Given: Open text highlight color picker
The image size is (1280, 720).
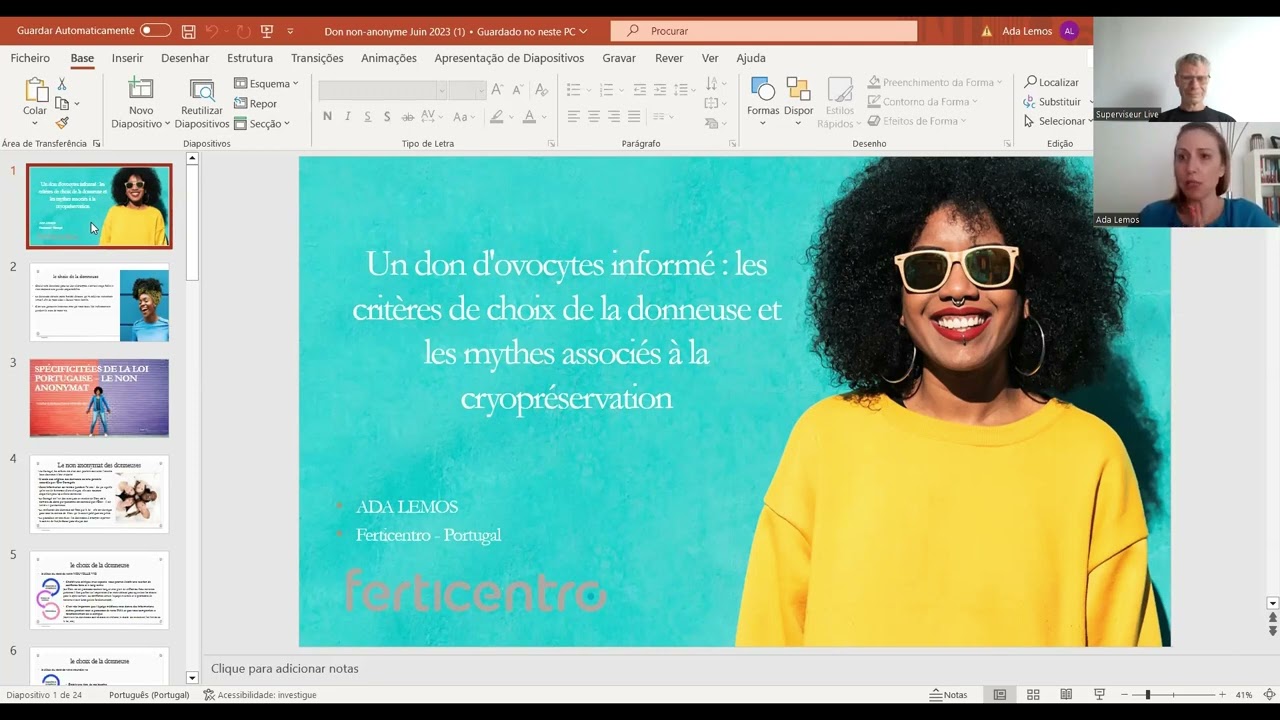Looking at the screenshot, I should pyautogui.click(x=496, y=117).
